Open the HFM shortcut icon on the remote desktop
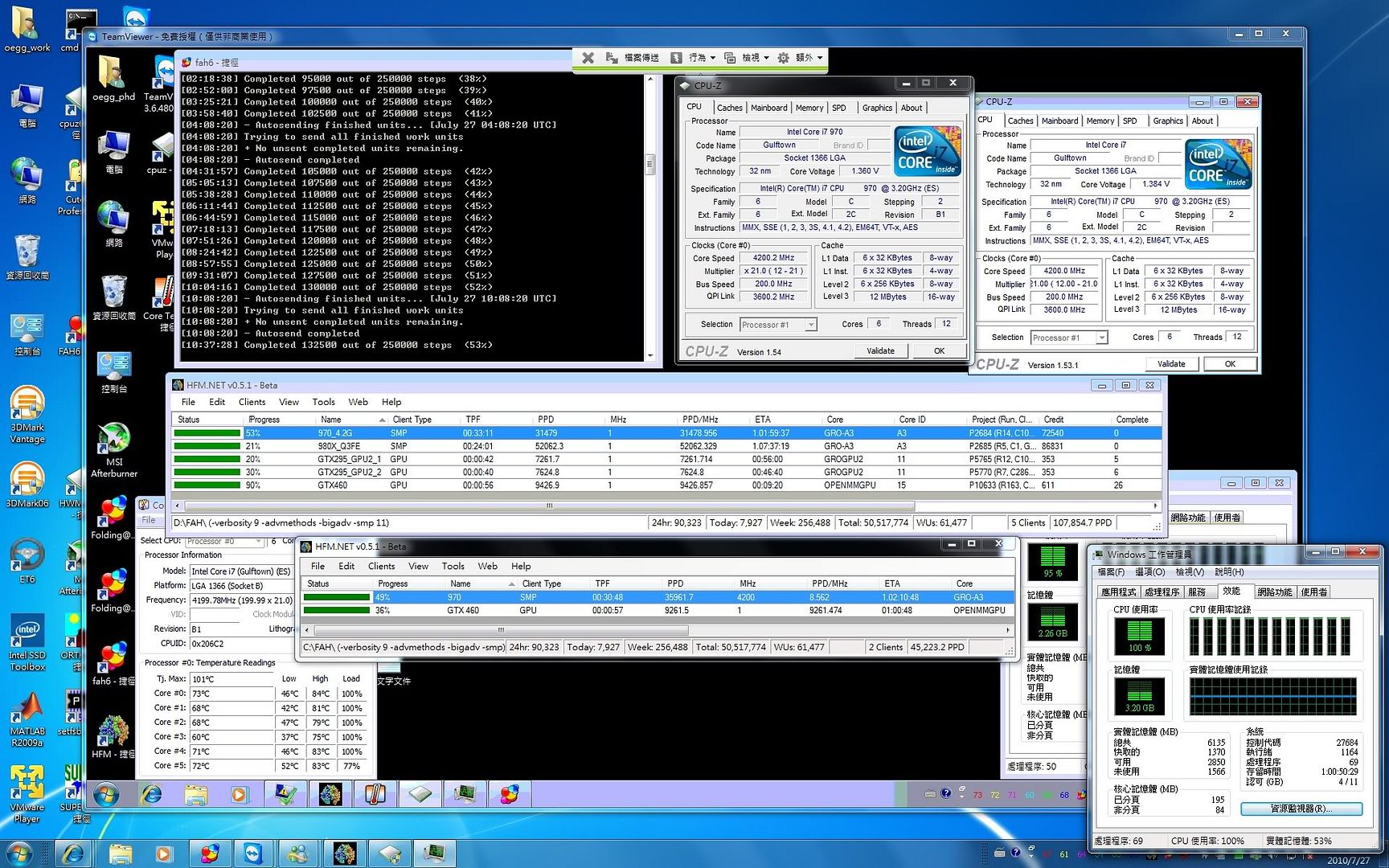Viewport: 1389px width, 868px height. 113,737
